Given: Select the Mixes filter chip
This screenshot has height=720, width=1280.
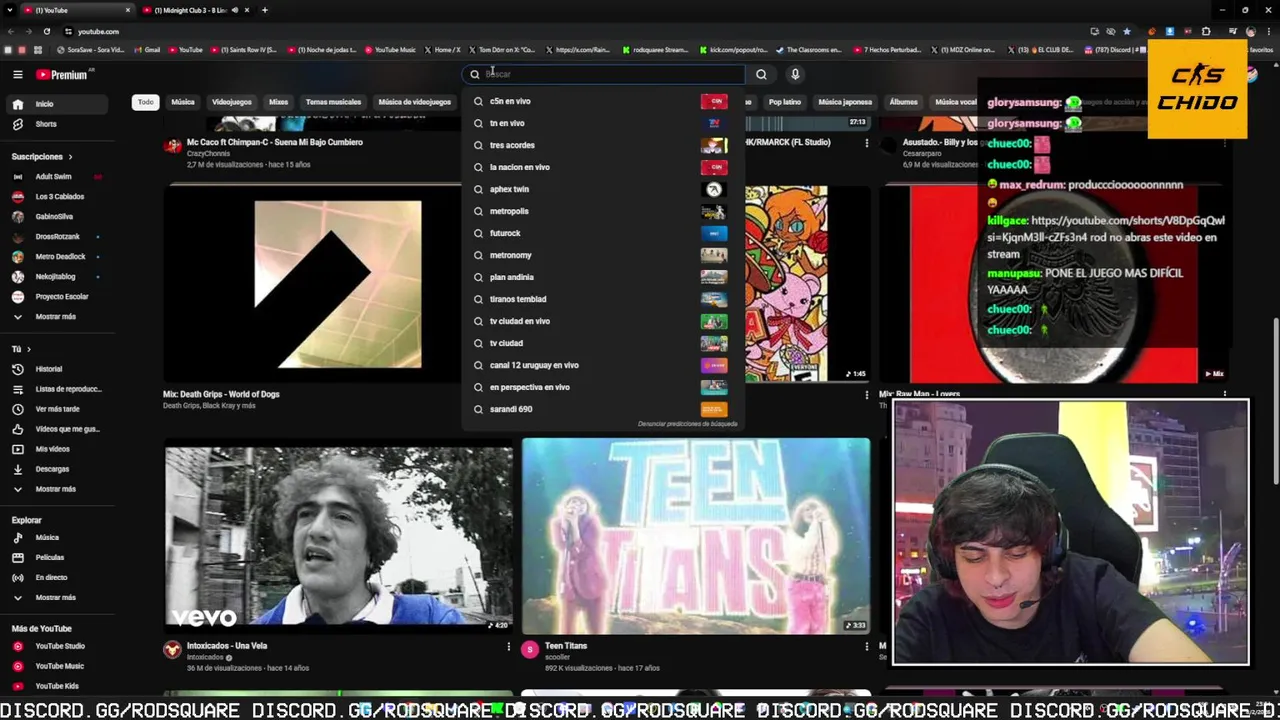Looking at the screenshot, I should 278,102.
